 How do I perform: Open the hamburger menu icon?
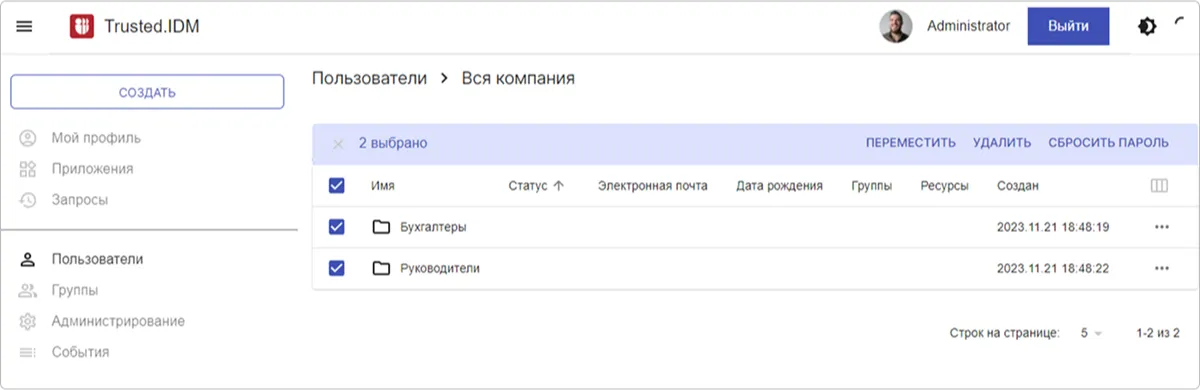coord(25,27)
